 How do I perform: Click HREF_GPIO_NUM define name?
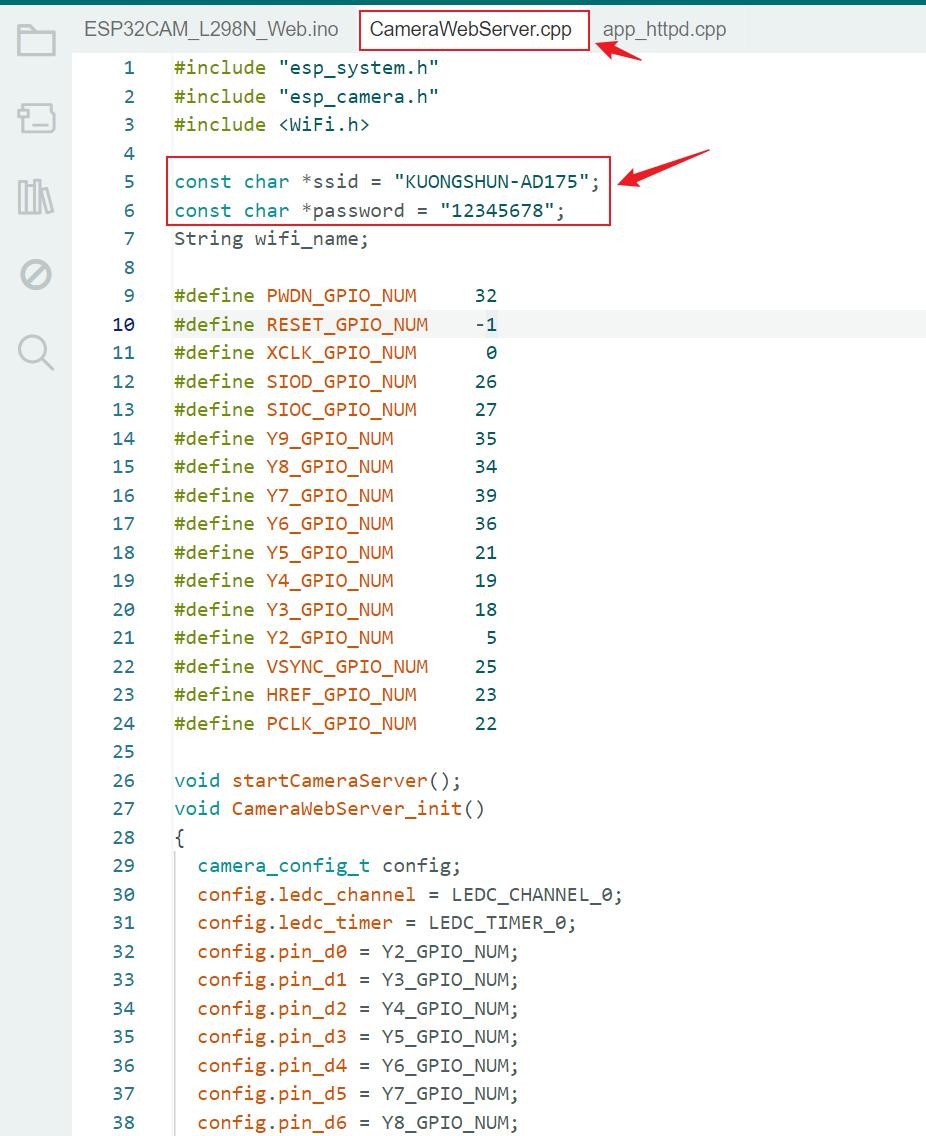point(341,695)
